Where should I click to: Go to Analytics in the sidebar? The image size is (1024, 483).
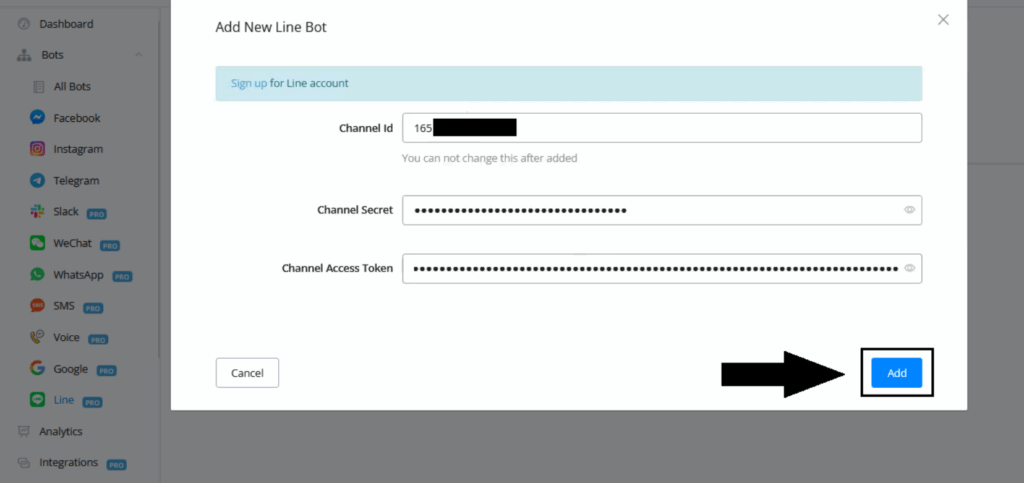pos(60,432)
